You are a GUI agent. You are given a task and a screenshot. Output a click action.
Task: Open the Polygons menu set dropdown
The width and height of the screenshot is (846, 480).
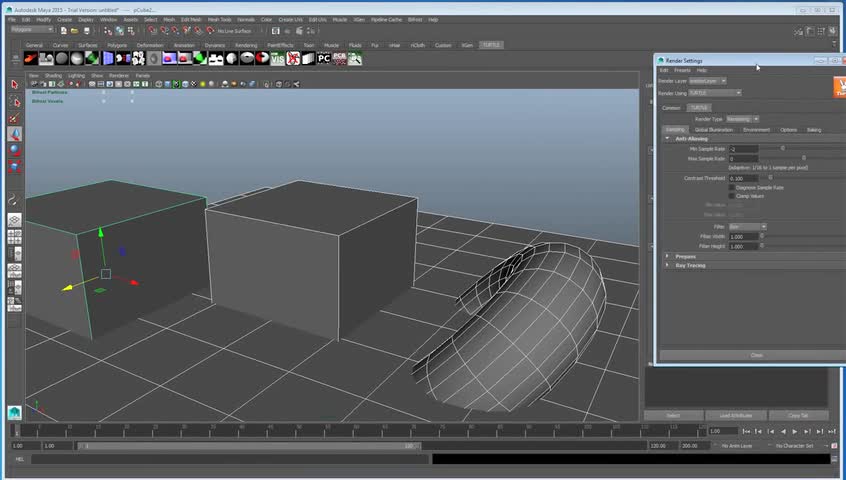32,30
